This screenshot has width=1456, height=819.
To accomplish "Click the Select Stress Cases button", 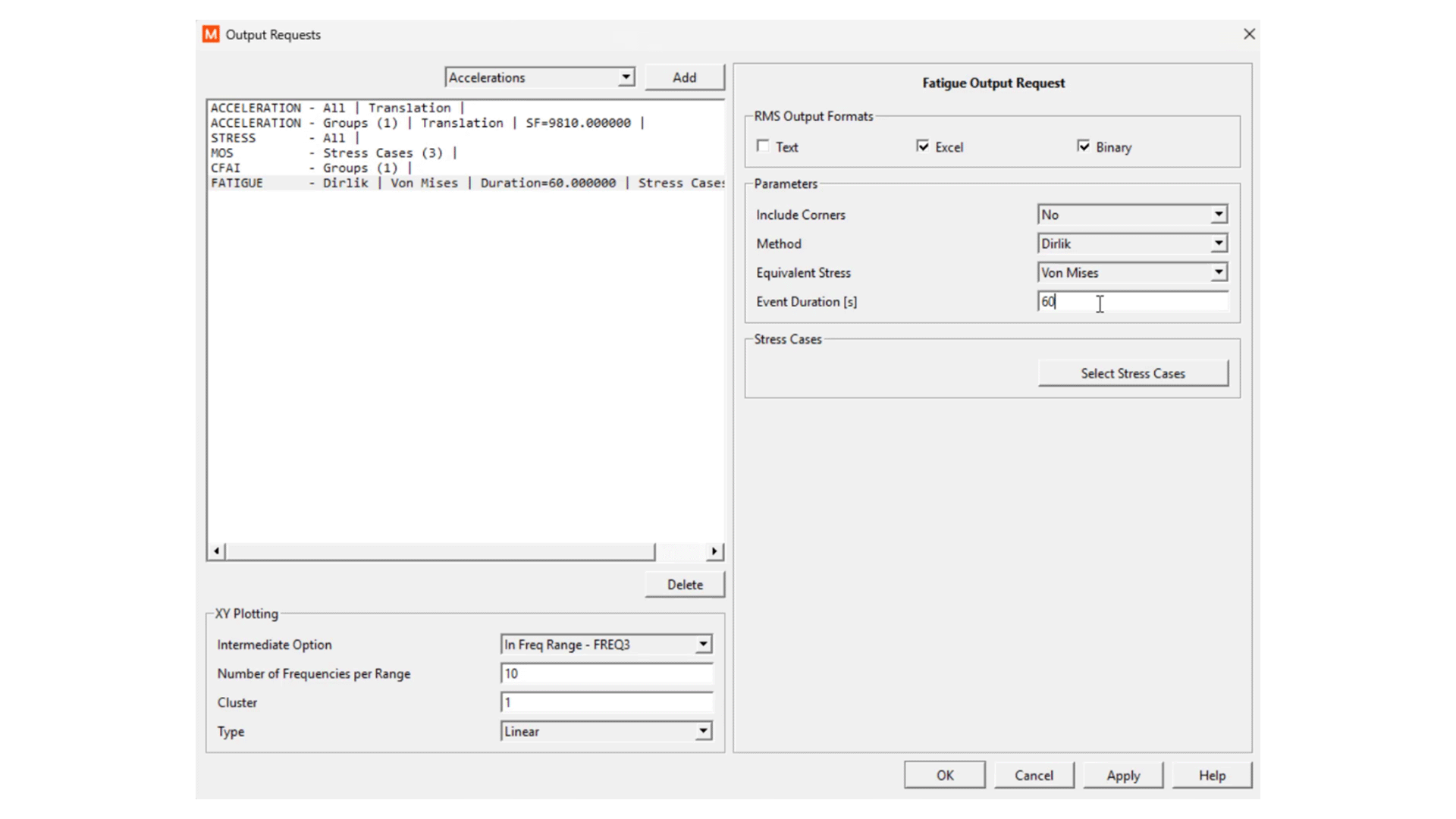I will 1132,373.
